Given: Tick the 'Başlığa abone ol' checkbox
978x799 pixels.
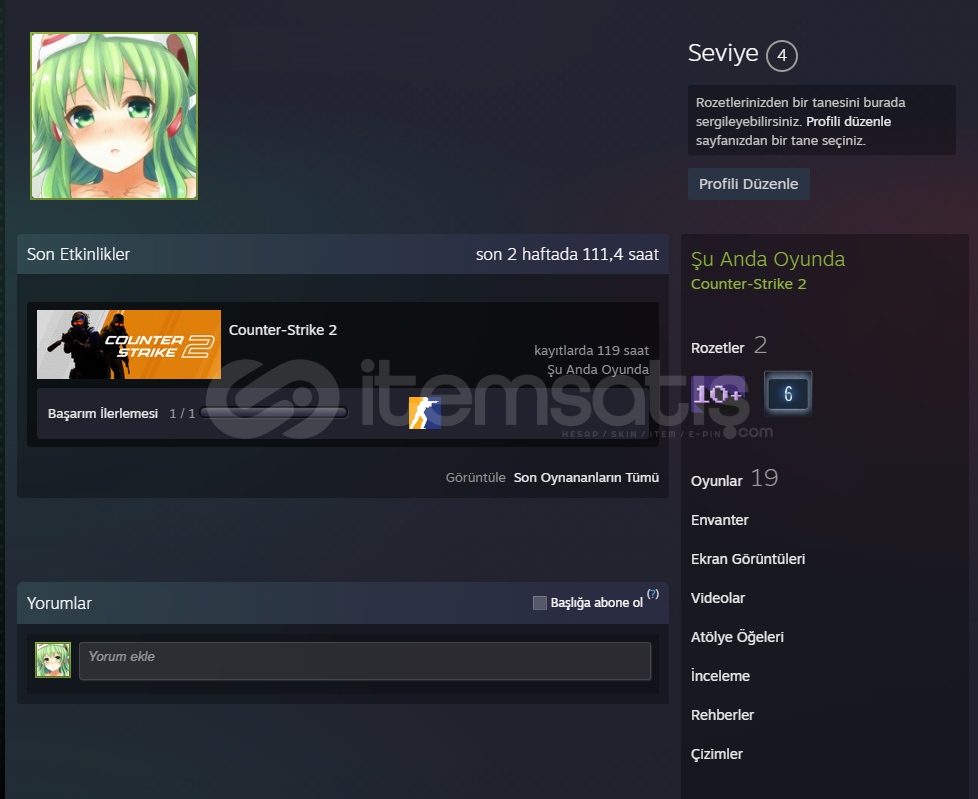Looking at the screenshot, I should click(x=540, y=603).
